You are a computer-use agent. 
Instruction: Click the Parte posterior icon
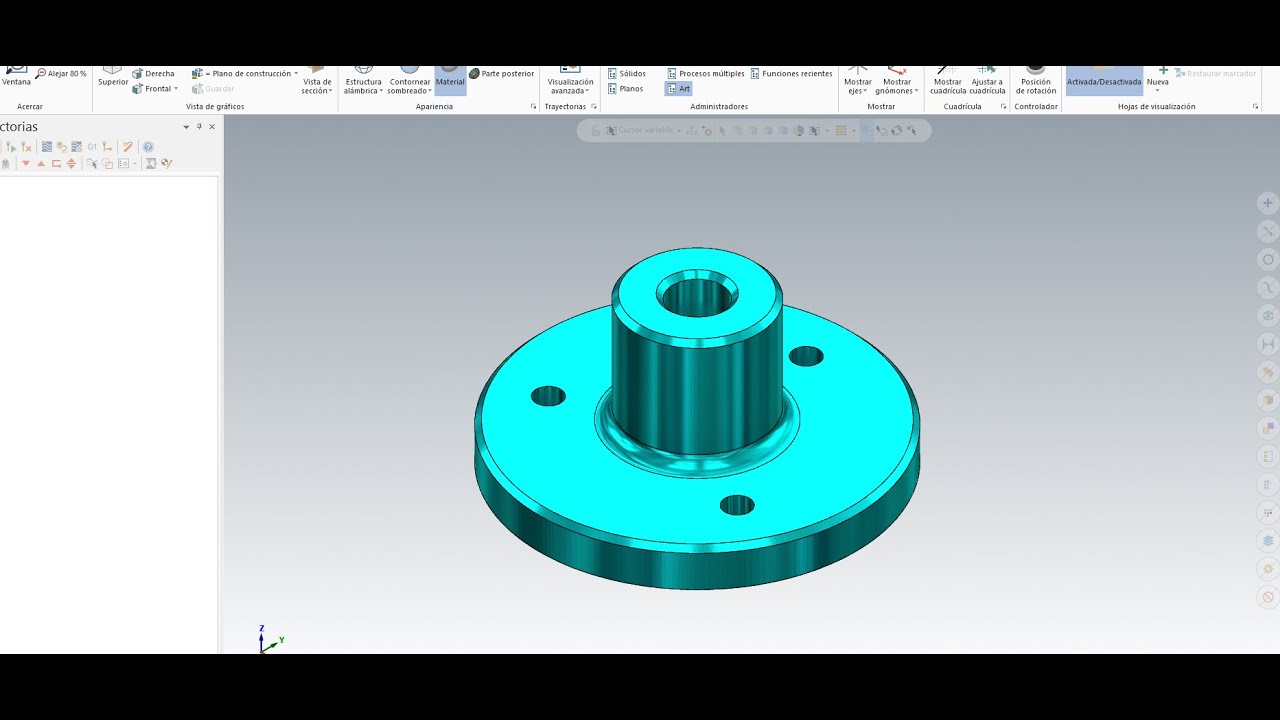point(474,73)
